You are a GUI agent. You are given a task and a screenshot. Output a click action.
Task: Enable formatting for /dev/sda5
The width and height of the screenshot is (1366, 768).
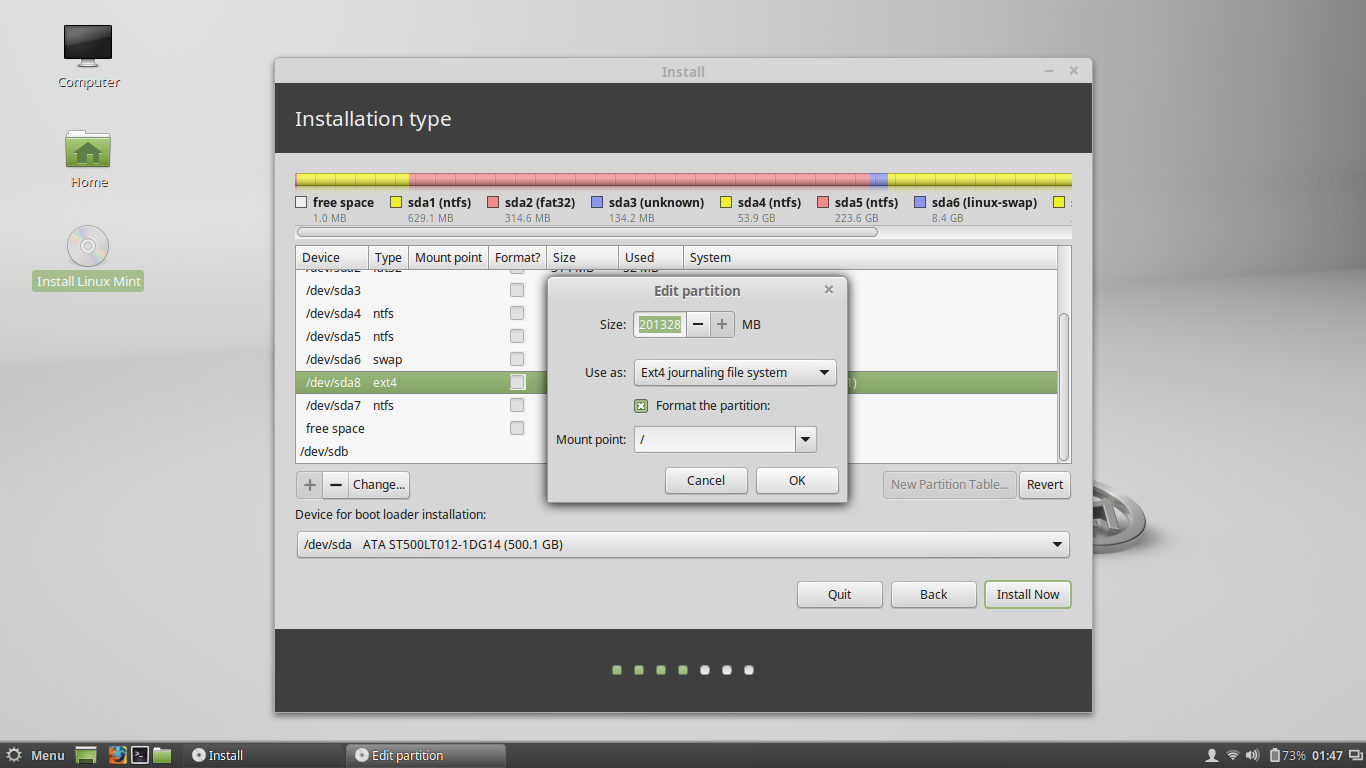pyautogui.click(x=517, y=336)
